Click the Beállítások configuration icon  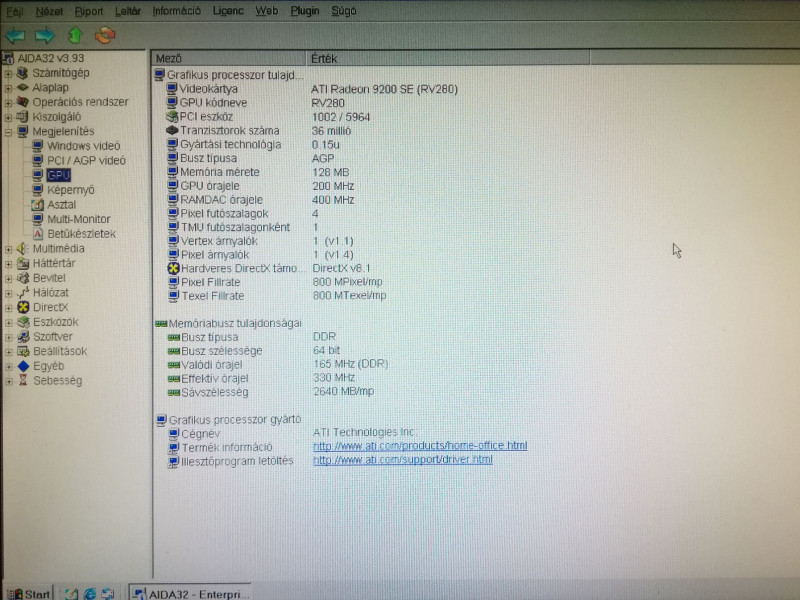pos(23,352)
